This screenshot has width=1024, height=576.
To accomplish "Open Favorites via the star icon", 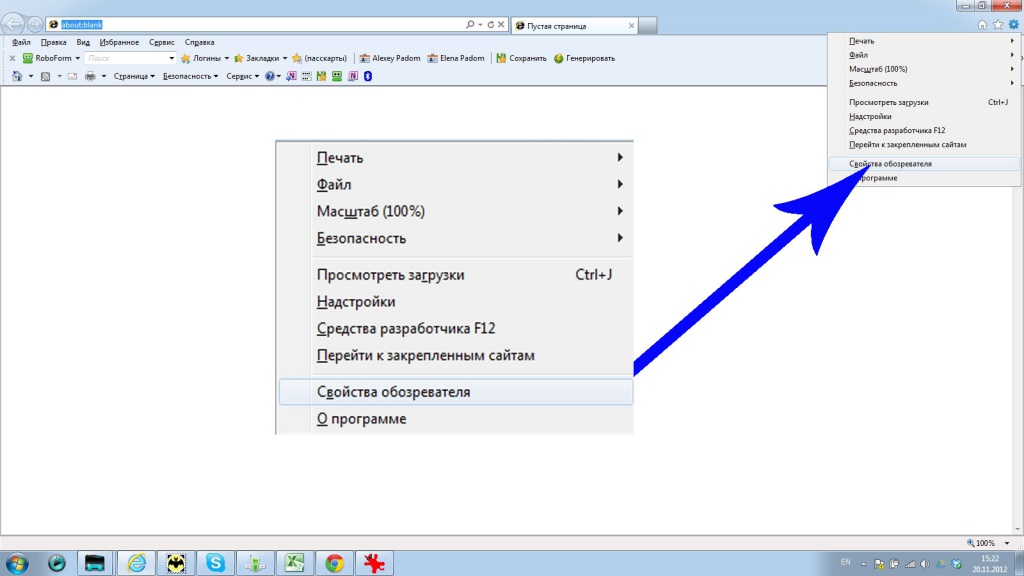I will tap(997, 24).
